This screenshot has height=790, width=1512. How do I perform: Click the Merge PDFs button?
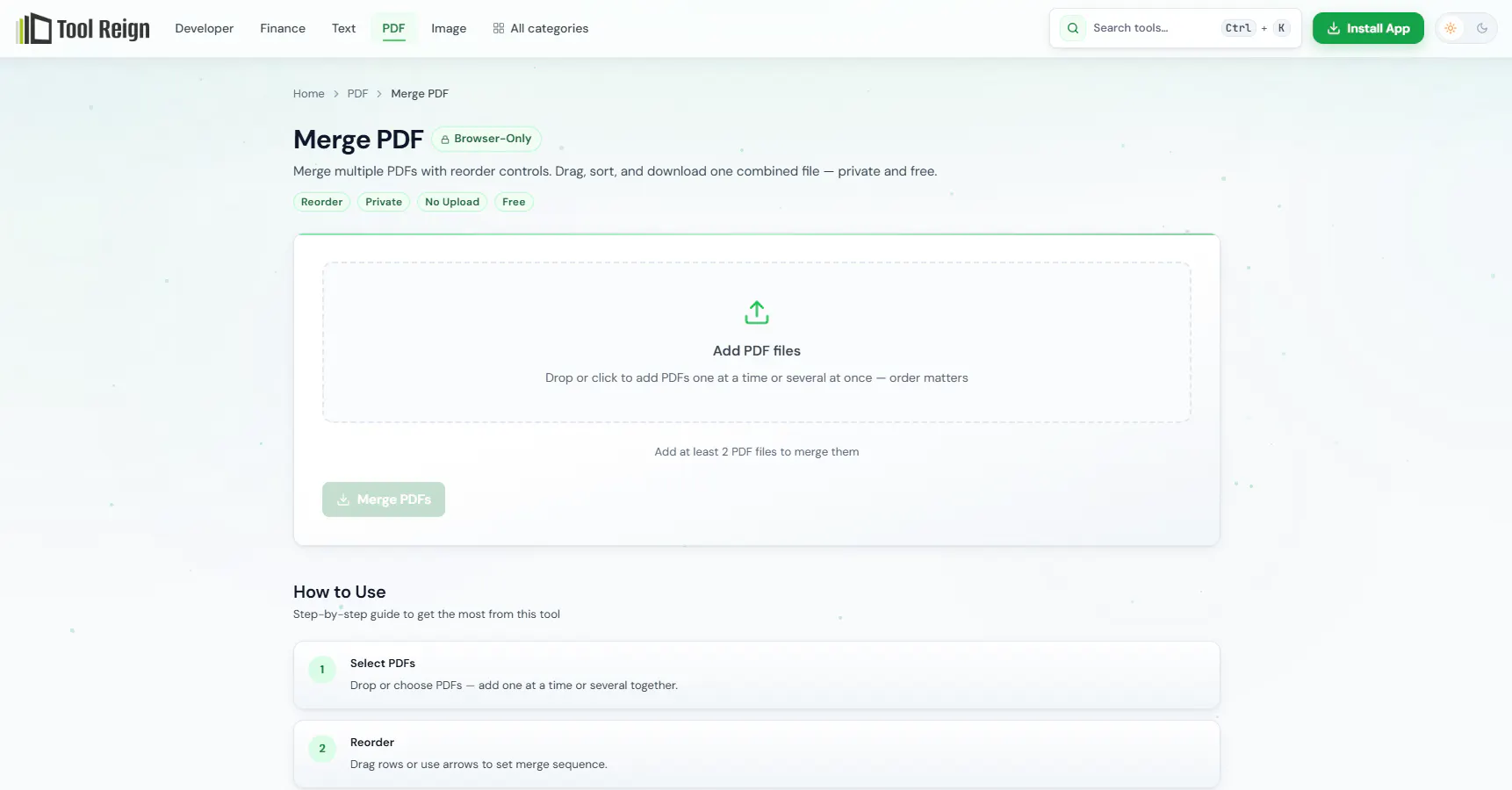click(x=384, y=499)
